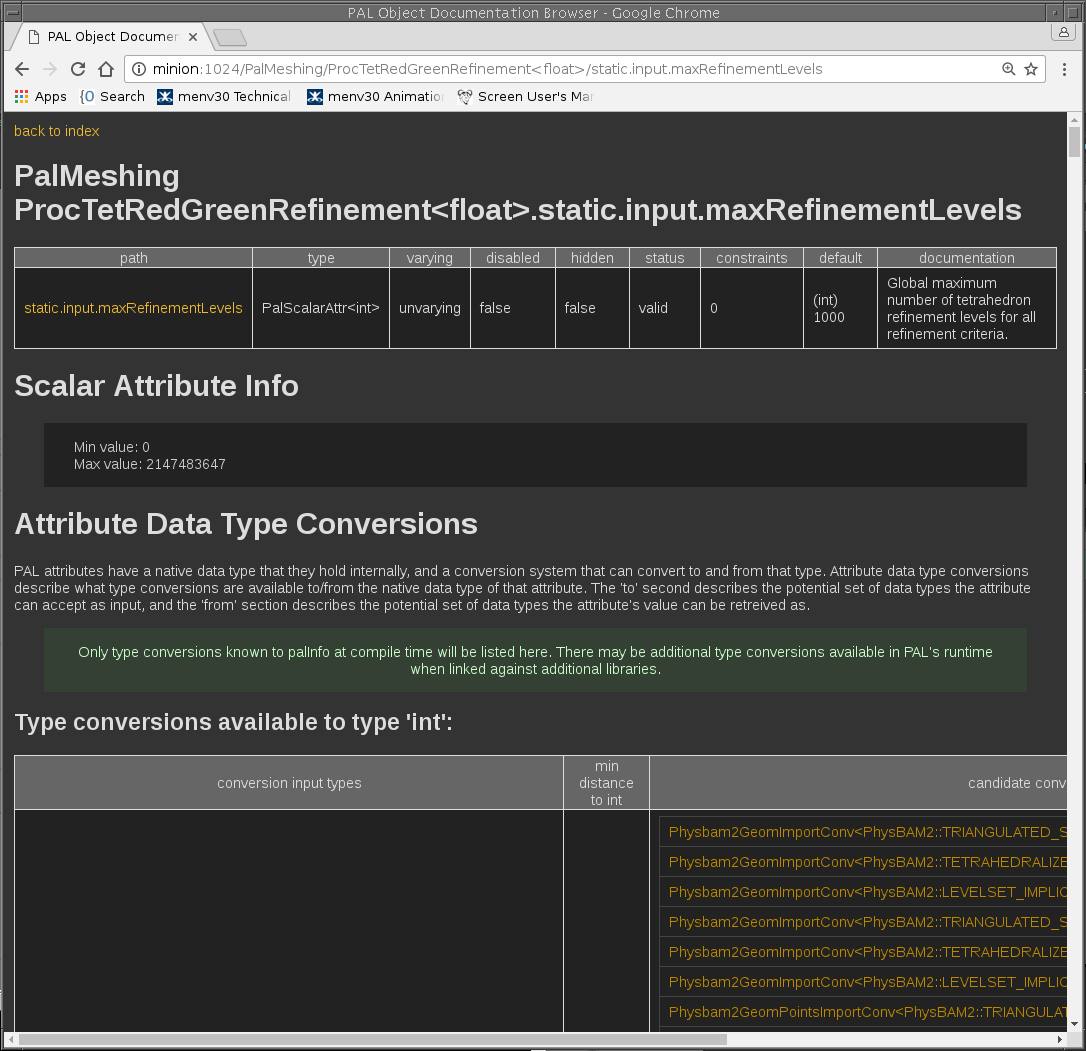Close the PAL Object Documentation tab

[193, 37]
